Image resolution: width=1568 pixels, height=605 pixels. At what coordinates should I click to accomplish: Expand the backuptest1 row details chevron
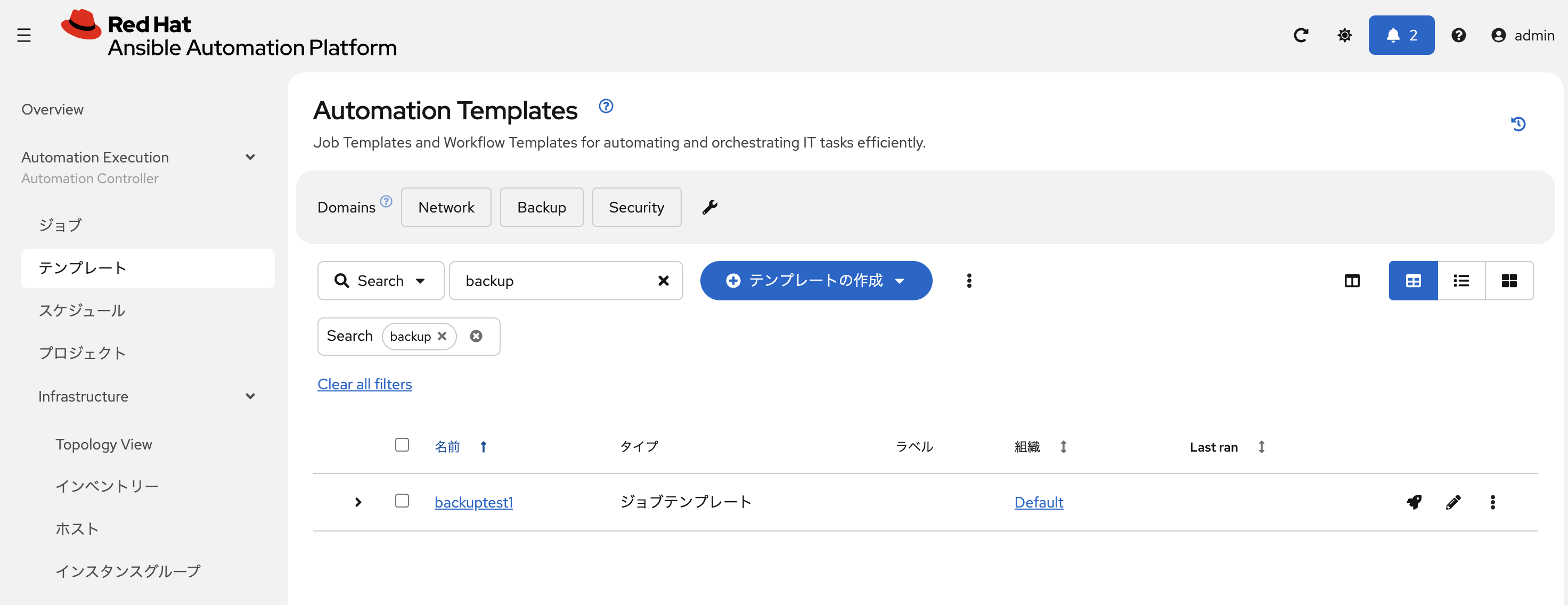click(x=358, y=502)
